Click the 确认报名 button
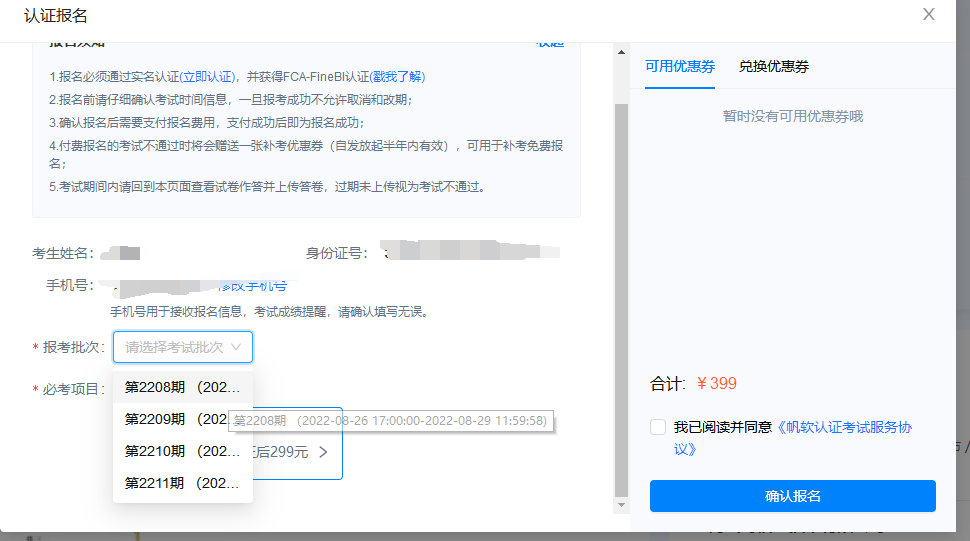The image size is (970, 541). tap(792, 496)
